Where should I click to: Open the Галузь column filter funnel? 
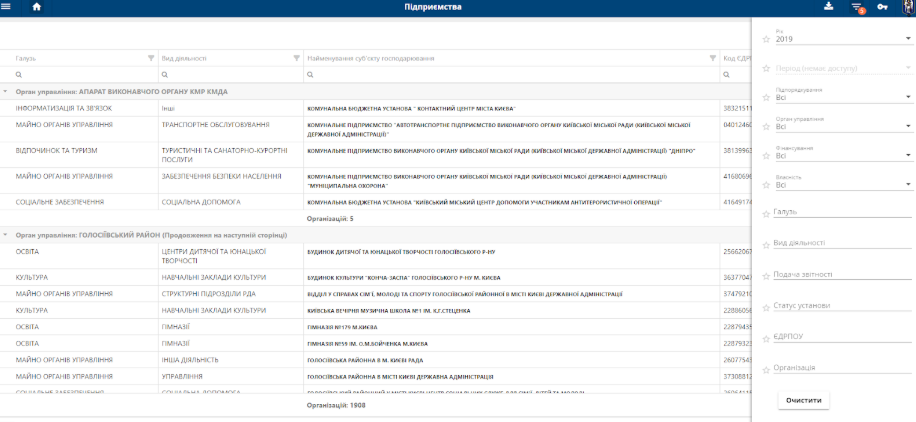pyautogui.click(x=151, y=58)
